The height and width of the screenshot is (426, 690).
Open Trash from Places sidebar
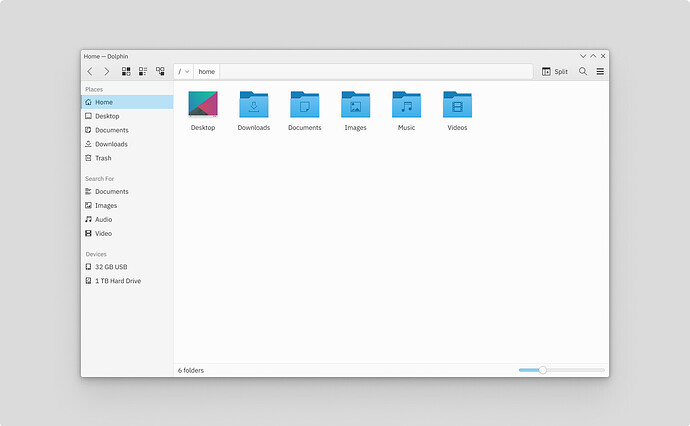pyautogui.click(x=103, y=158)
